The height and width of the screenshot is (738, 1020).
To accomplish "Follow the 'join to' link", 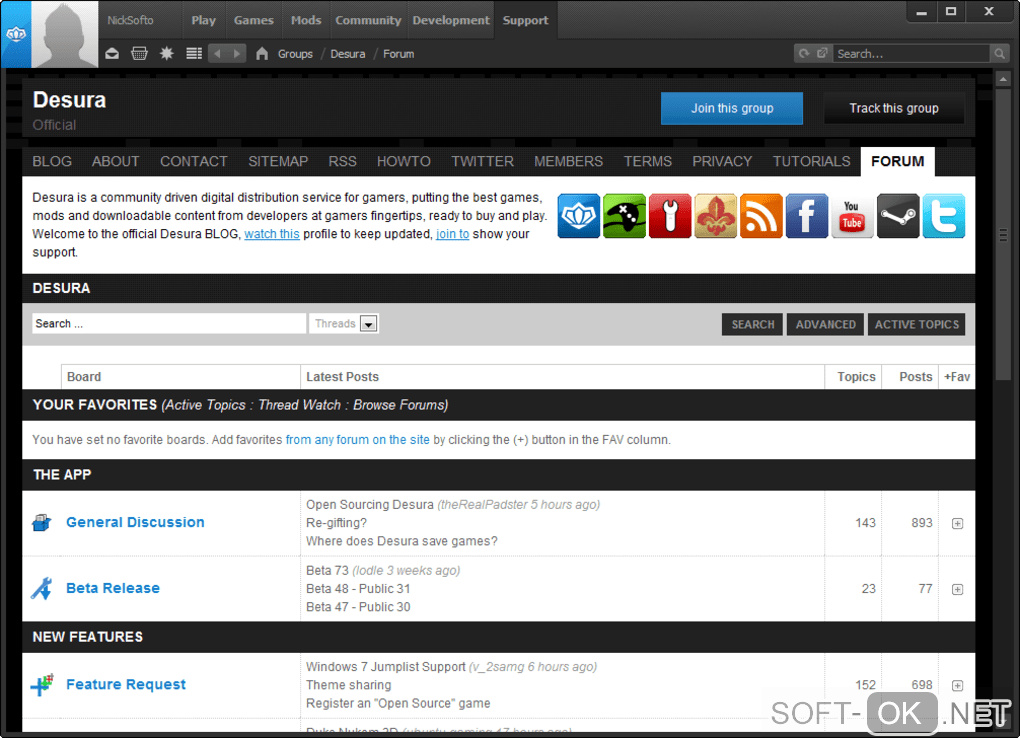I will 452,234.
